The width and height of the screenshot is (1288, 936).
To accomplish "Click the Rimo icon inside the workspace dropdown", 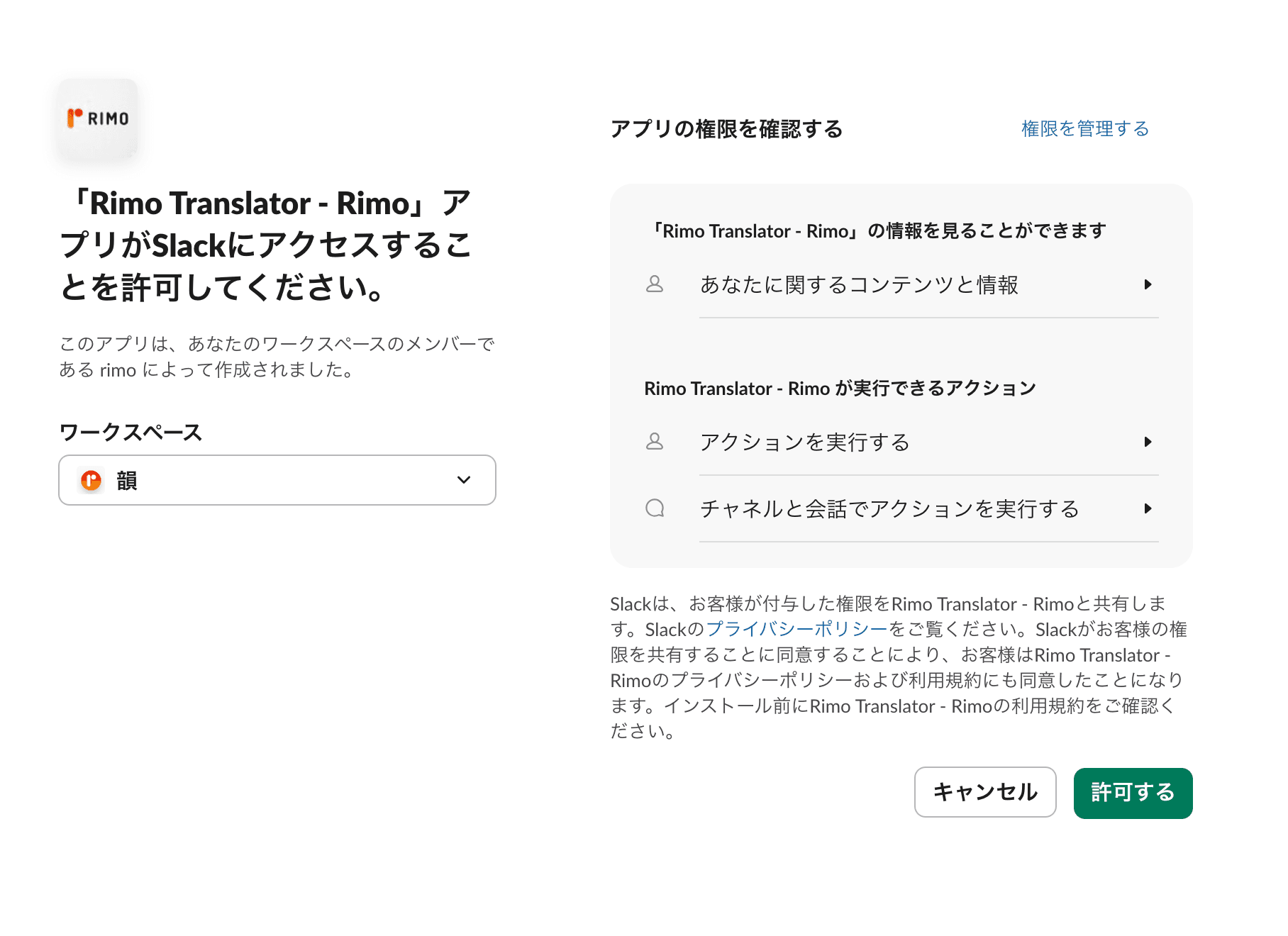I will (89, 480).
